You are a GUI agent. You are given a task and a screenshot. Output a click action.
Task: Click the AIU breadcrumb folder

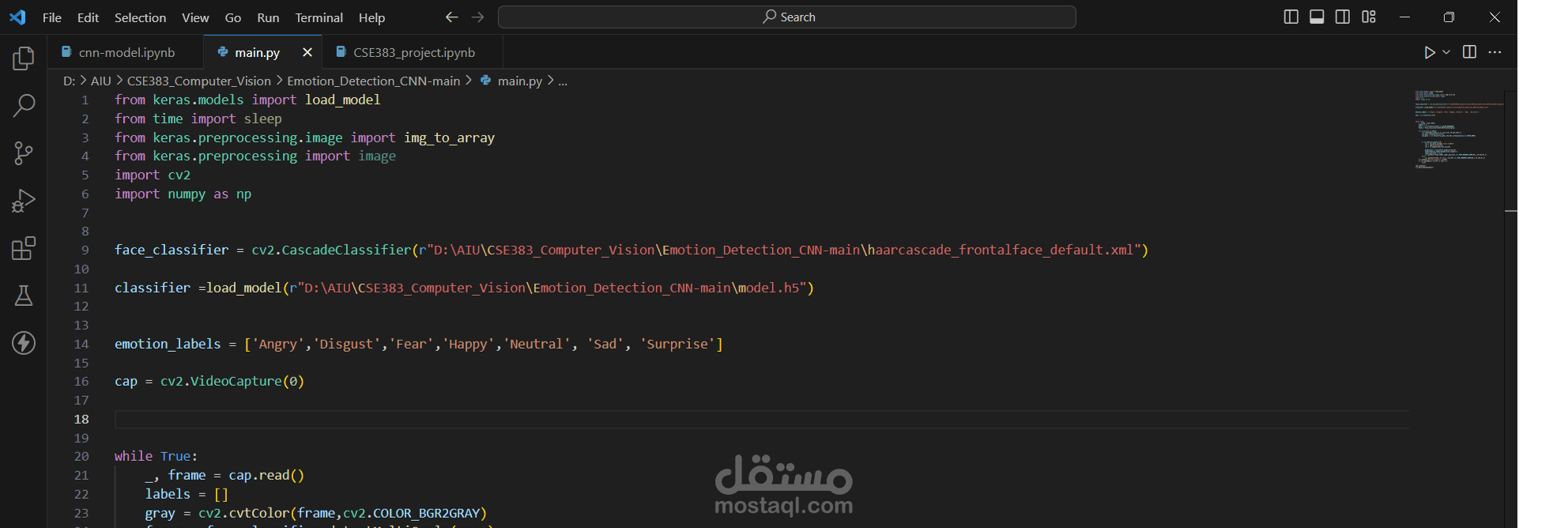101,81
